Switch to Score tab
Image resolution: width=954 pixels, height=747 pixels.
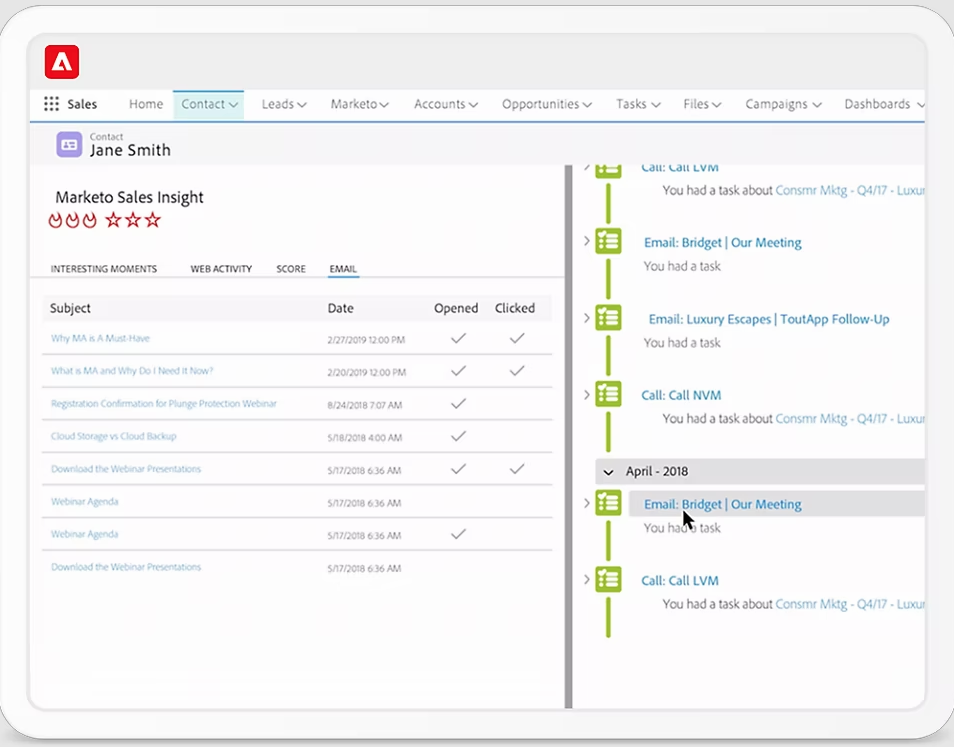(291, 269)
